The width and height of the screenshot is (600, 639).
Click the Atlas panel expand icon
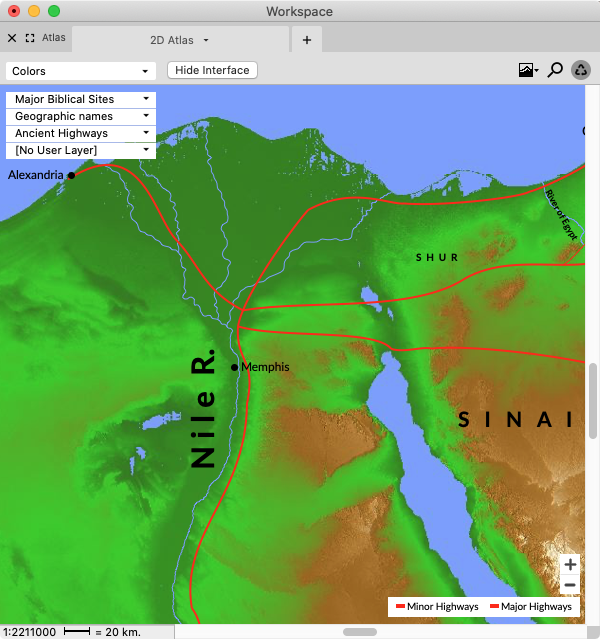(30, 38)
